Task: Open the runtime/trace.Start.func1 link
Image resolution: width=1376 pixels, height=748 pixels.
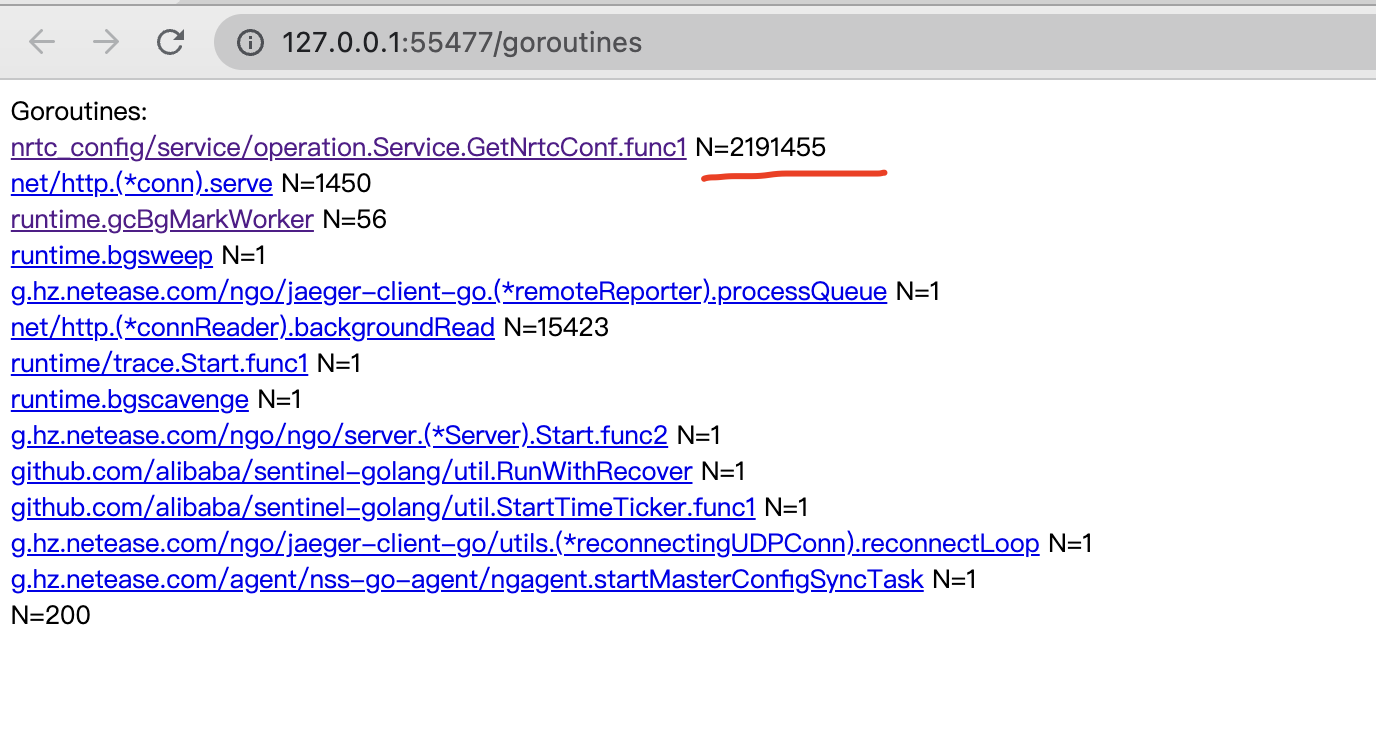Action: pos(159,364)
